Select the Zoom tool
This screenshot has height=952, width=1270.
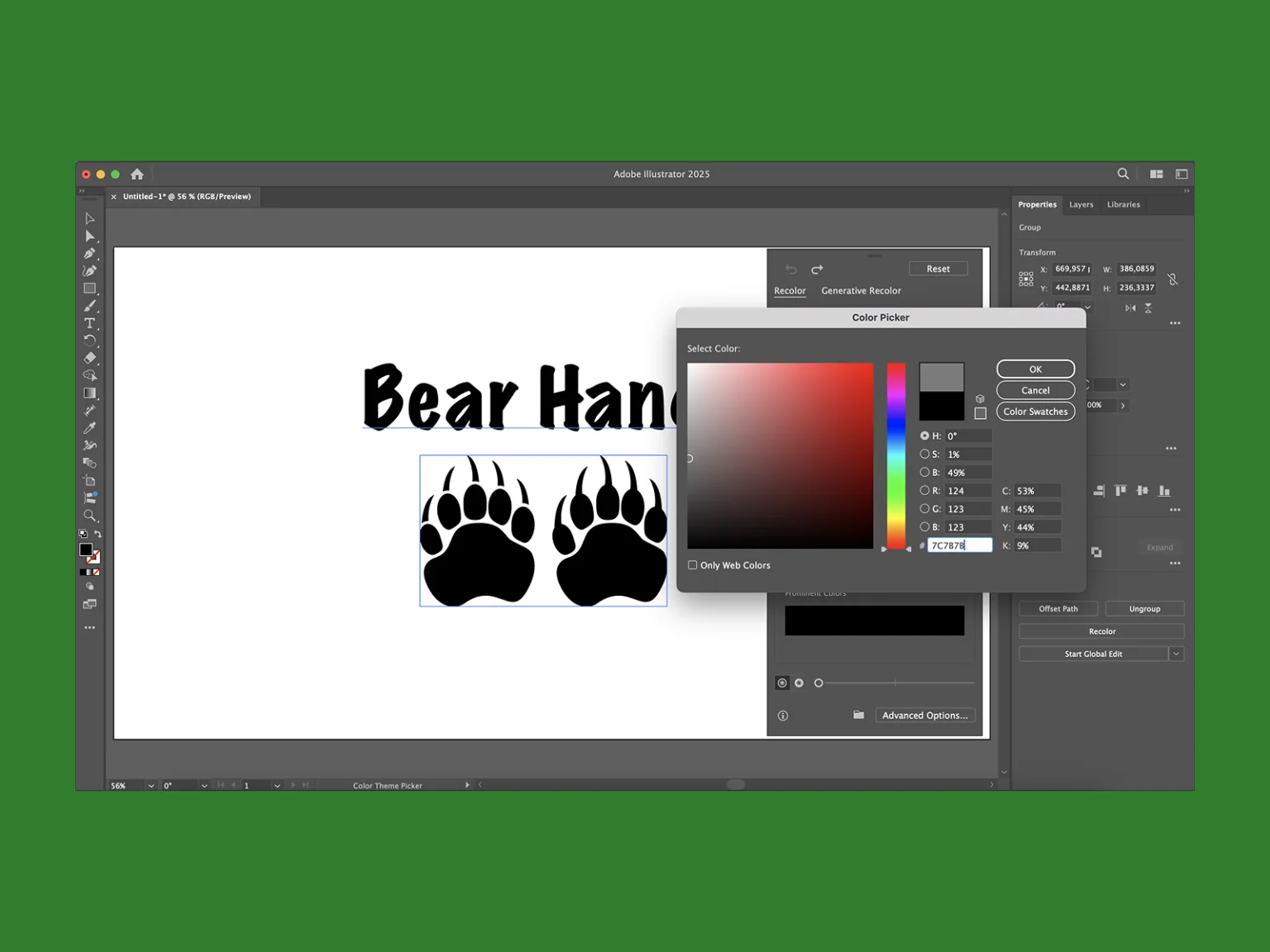[91, 516]
